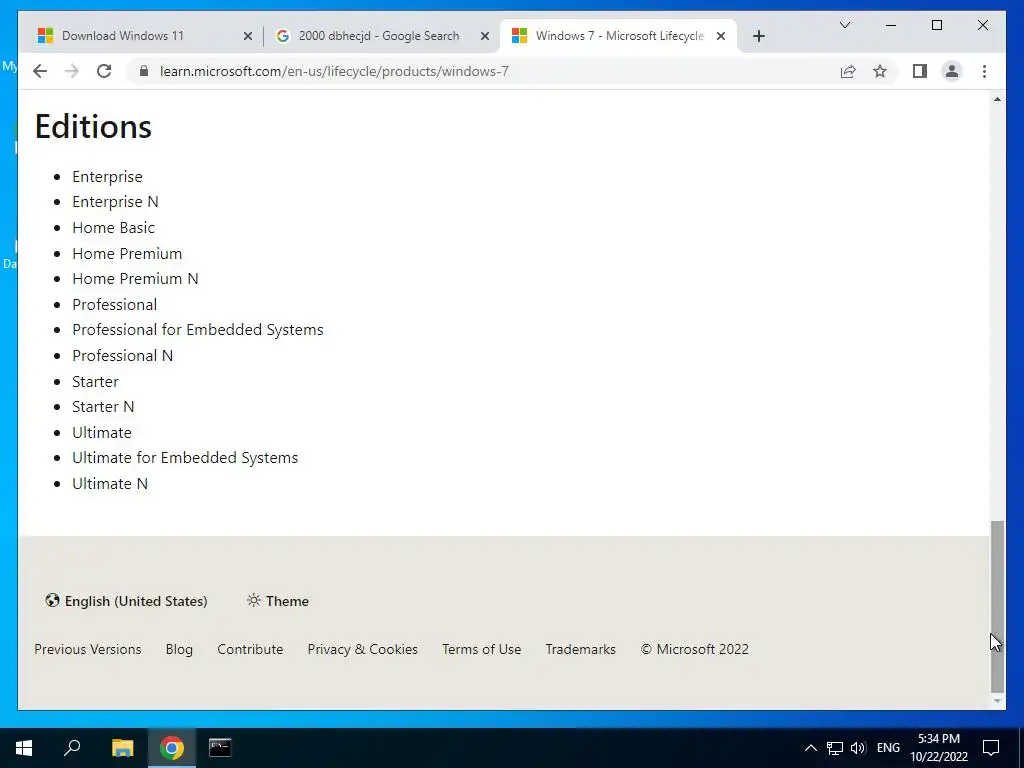Image resolution: width=1024 pixels, height=768 pixels.
Task: Click the Professional N list item
Action: [122, 355]
